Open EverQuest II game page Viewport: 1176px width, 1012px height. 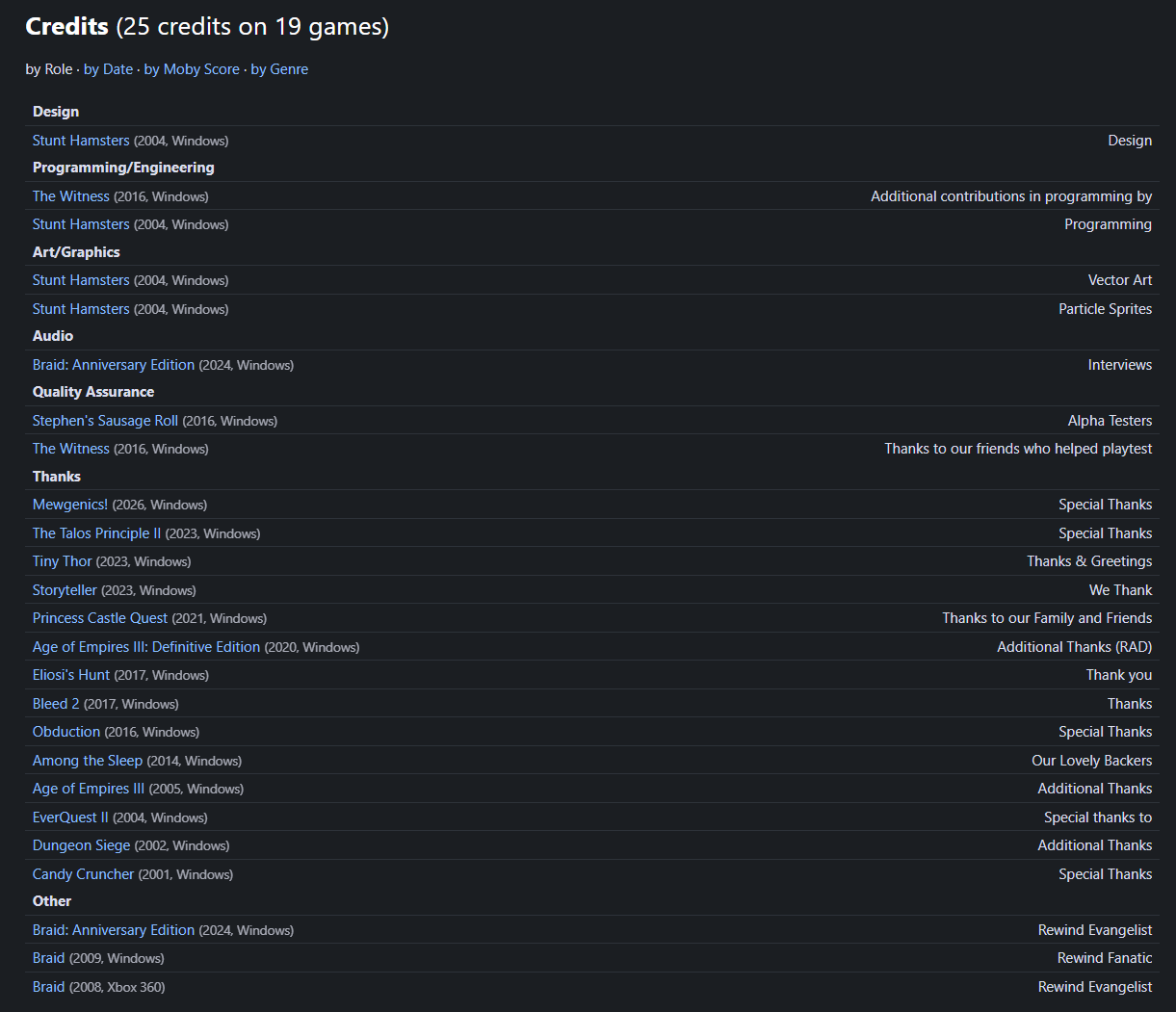tap(70, 817)
